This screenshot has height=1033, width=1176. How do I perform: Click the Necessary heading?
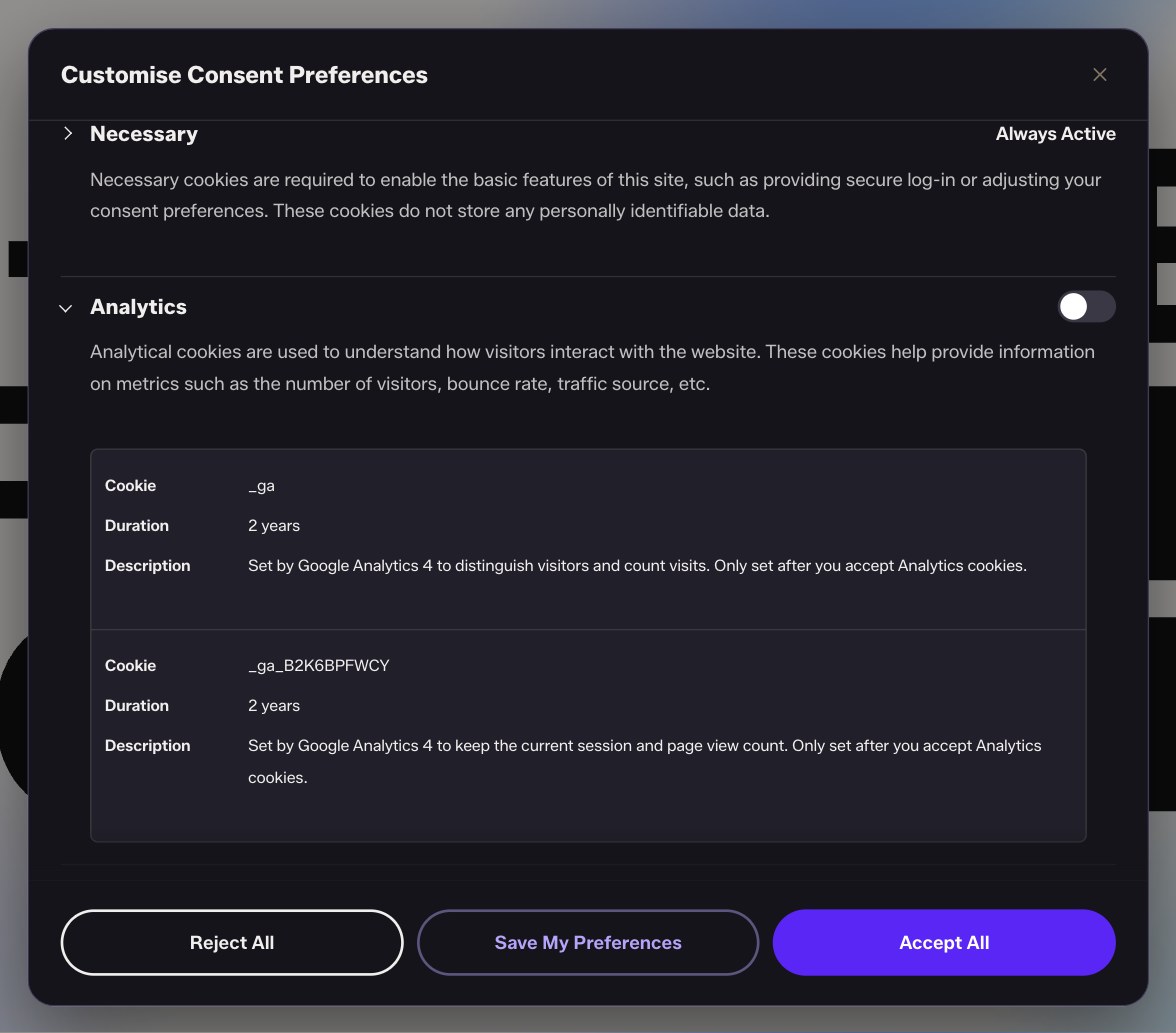click(x=144, y=134)
